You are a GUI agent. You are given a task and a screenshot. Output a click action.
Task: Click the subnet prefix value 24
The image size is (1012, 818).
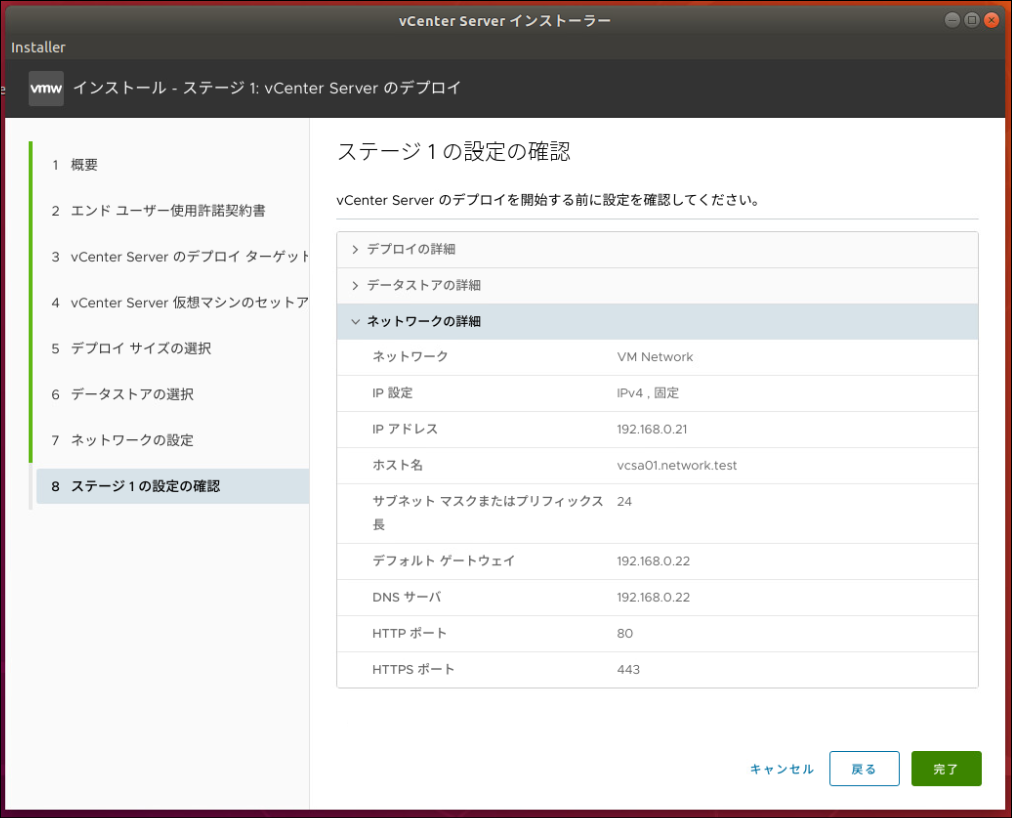click(x=624, y=502)
